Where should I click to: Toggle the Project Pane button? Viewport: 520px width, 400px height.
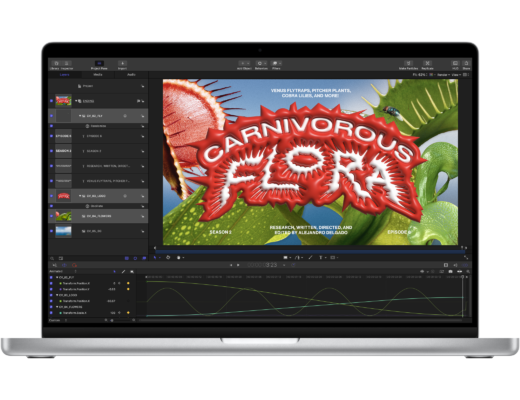click(99, 64)
